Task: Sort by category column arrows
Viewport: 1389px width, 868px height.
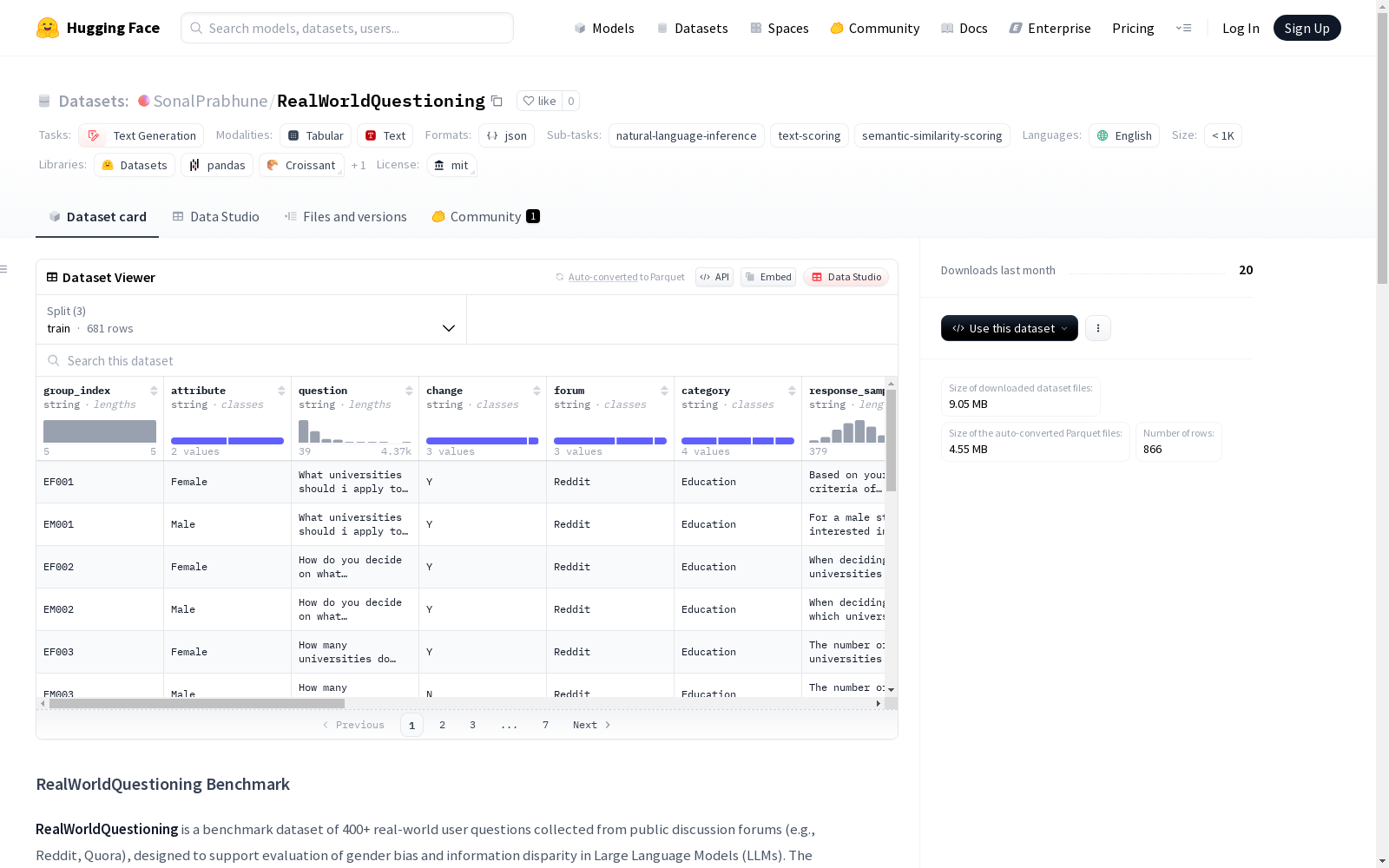Action: click(x=792, y=391)
